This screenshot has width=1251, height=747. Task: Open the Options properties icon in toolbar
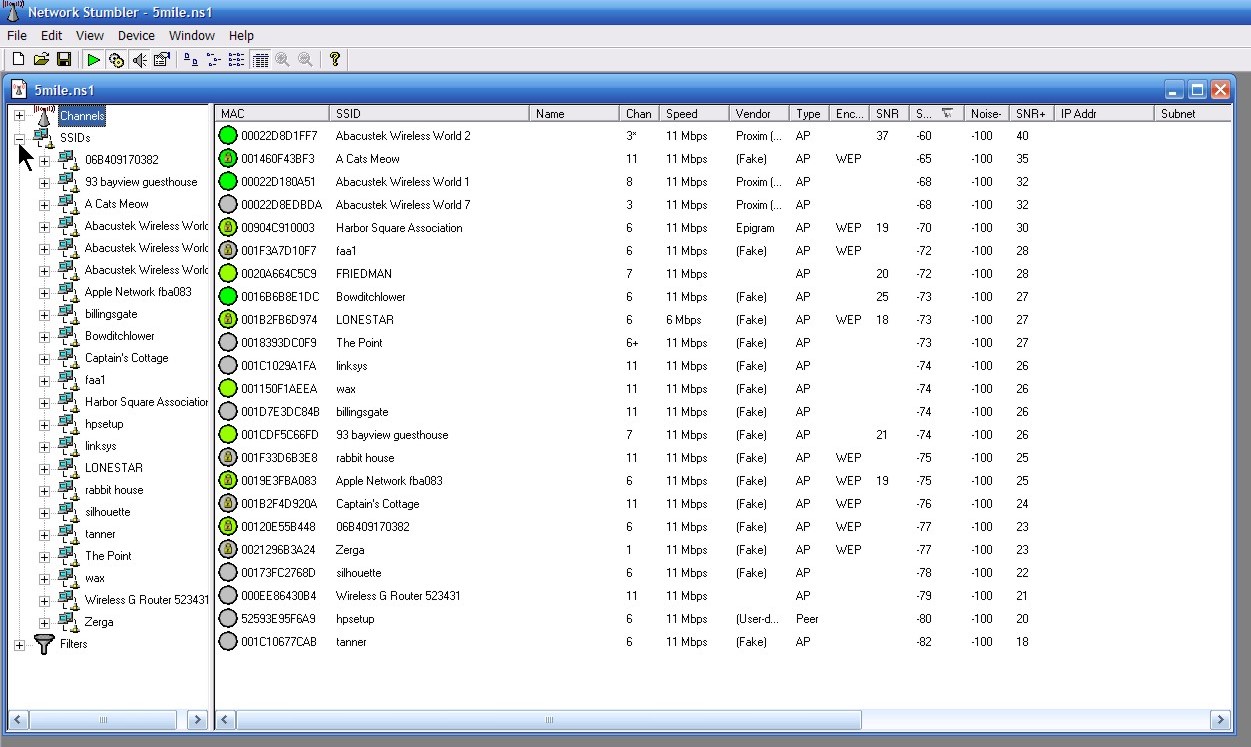pos(161,60)
